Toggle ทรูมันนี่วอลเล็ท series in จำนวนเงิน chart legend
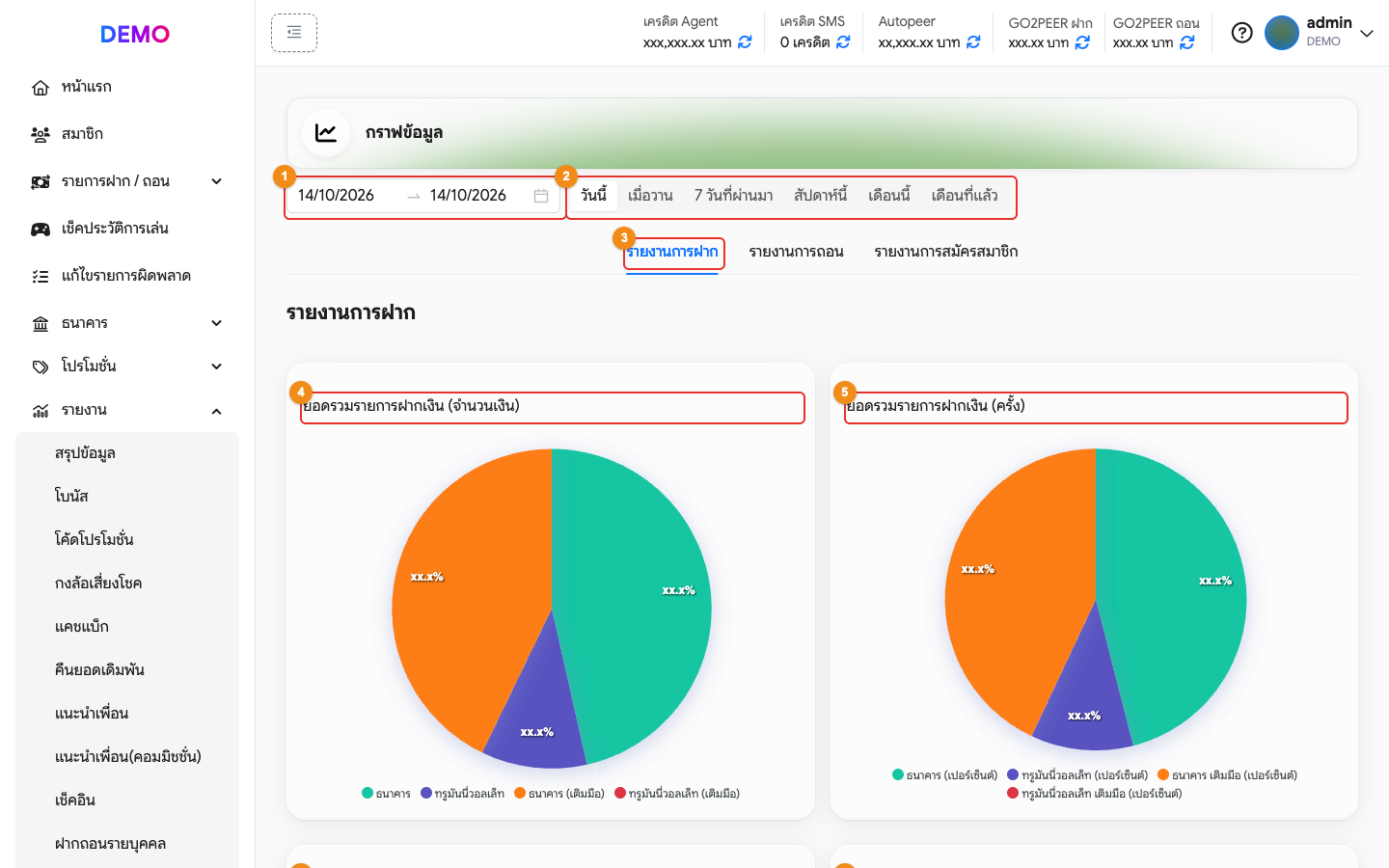This screenshot has width=1389, height=868. 462,794
